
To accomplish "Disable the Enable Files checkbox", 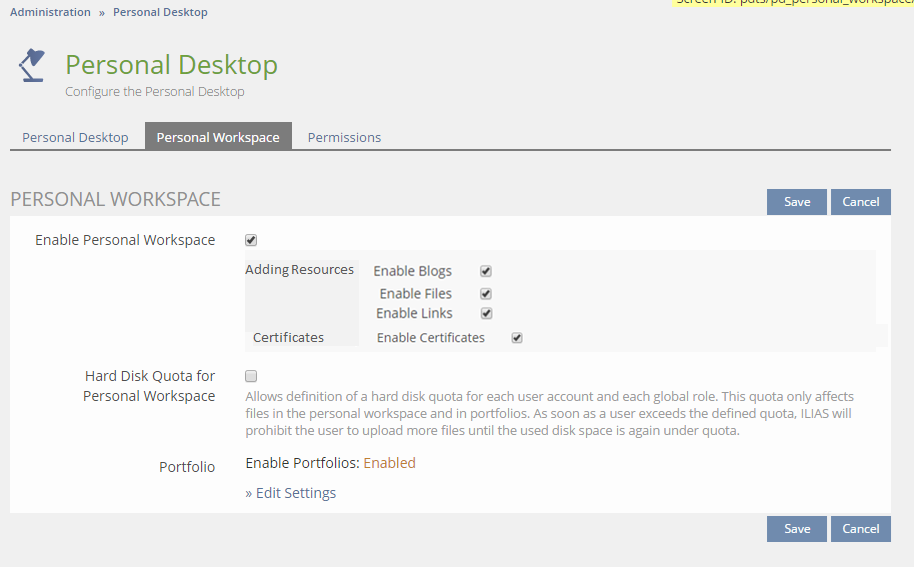I will 486,294.
